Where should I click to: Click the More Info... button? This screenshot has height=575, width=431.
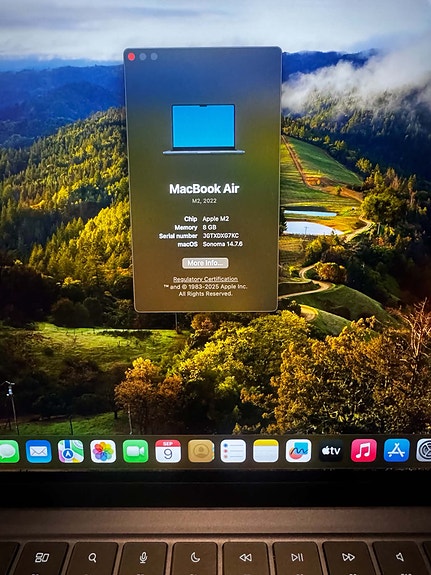(x=205, y=263)
